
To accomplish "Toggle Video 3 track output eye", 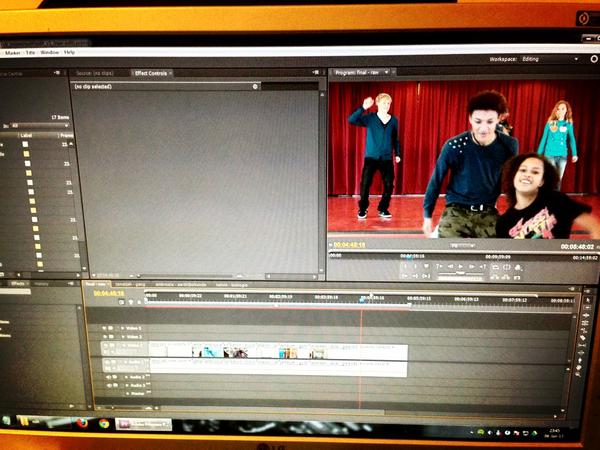I will [104, 328].
